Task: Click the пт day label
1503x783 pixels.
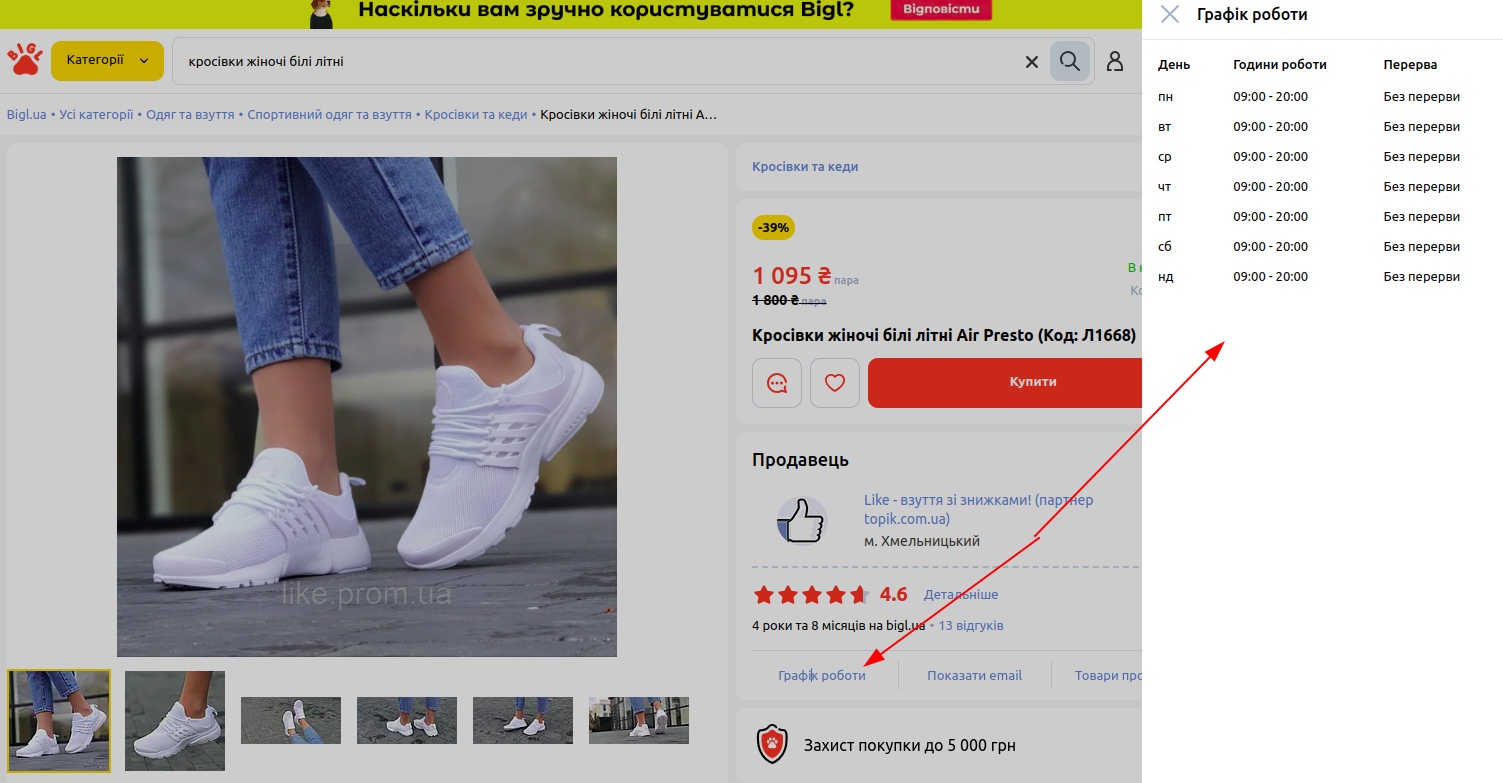Action: point(1165,217)
